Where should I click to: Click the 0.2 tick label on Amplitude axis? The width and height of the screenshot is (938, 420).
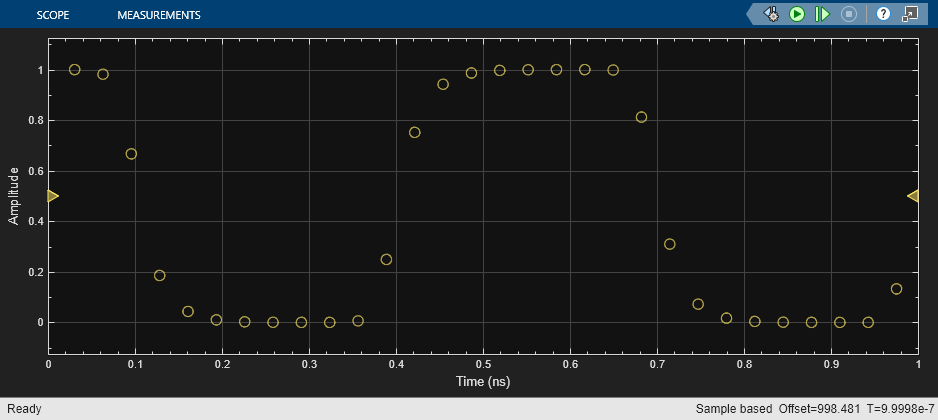pos(35,272)
